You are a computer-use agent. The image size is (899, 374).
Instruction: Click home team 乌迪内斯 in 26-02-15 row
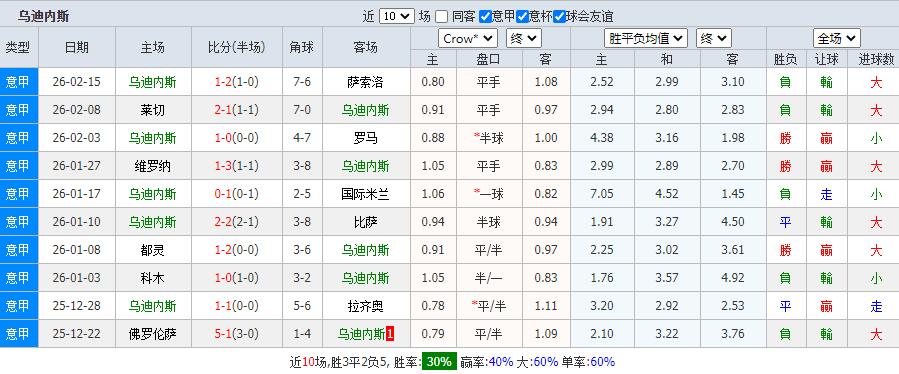click(x=152, y=82)
